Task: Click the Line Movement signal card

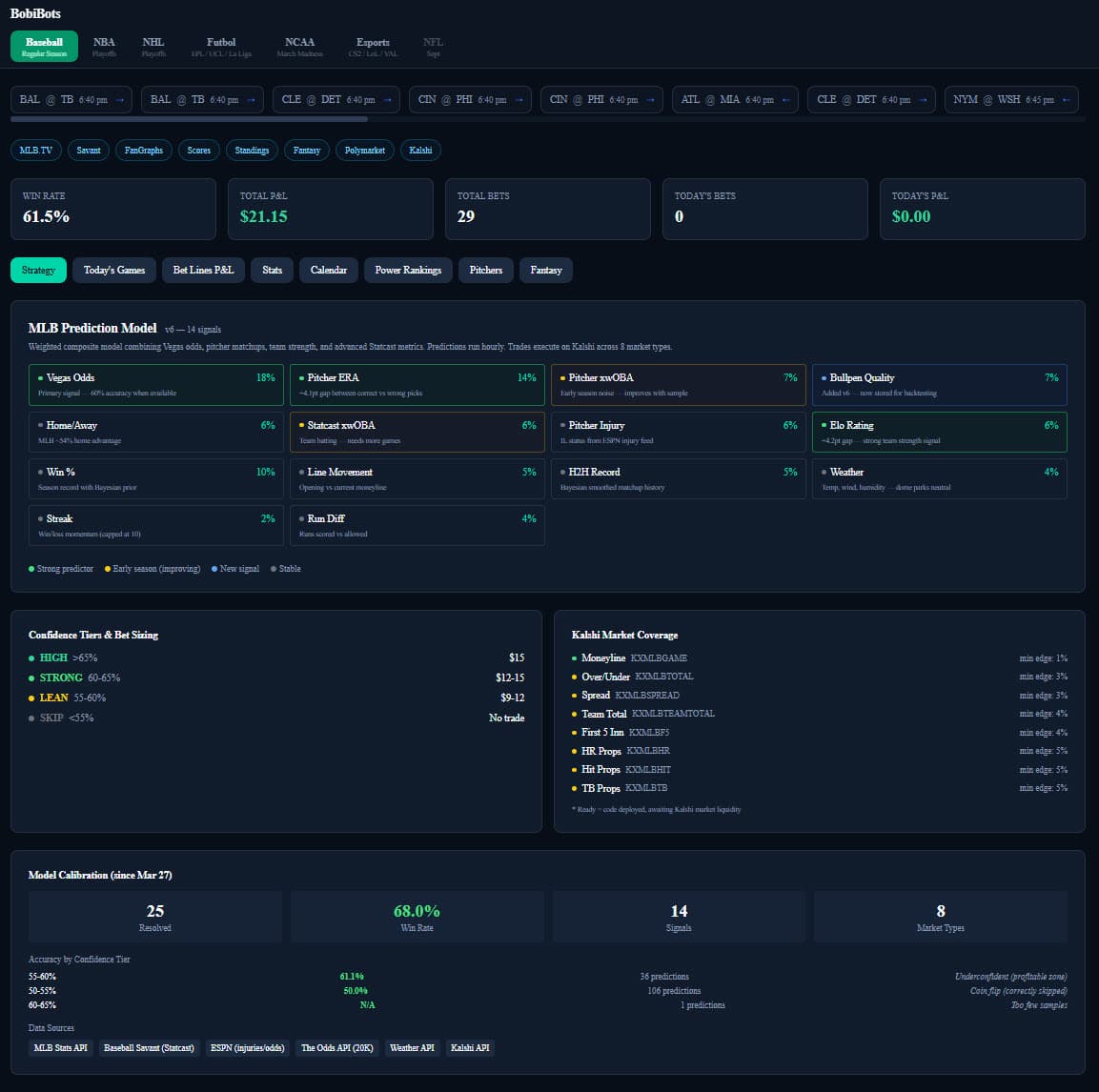Action: coord(417,478)
